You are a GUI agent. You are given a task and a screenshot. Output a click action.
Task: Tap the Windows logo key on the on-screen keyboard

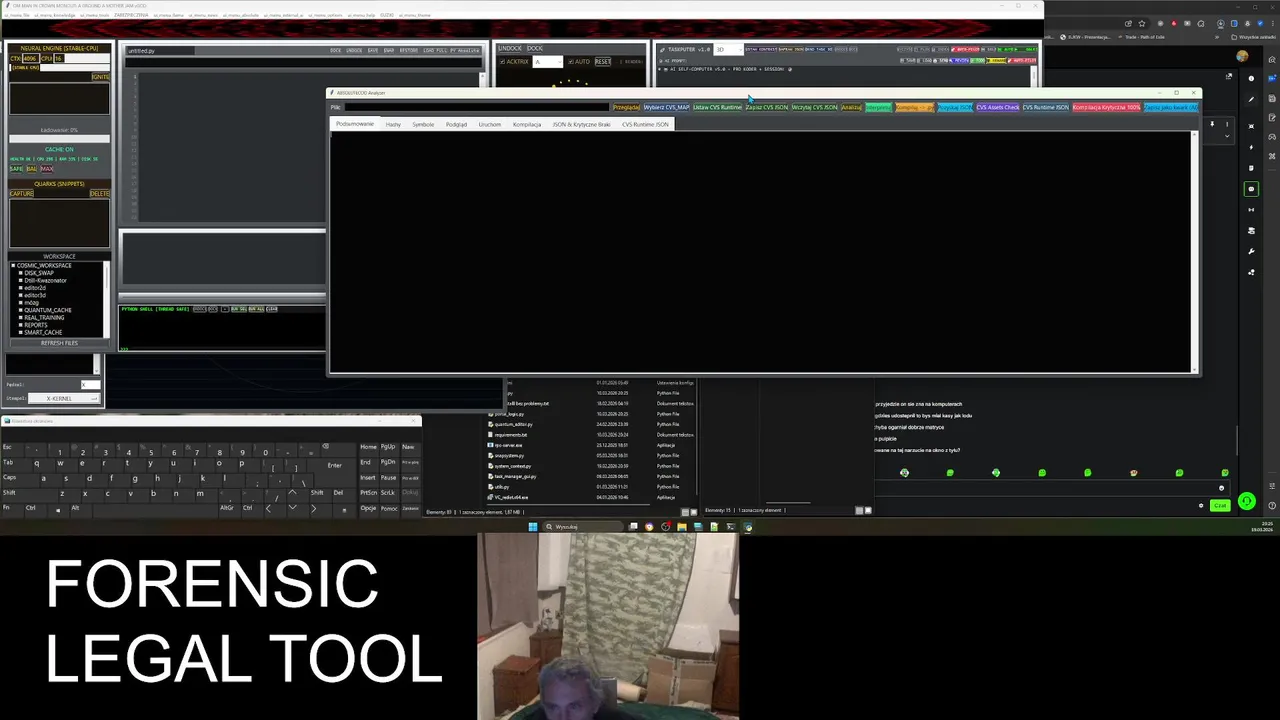pos(58,510)
